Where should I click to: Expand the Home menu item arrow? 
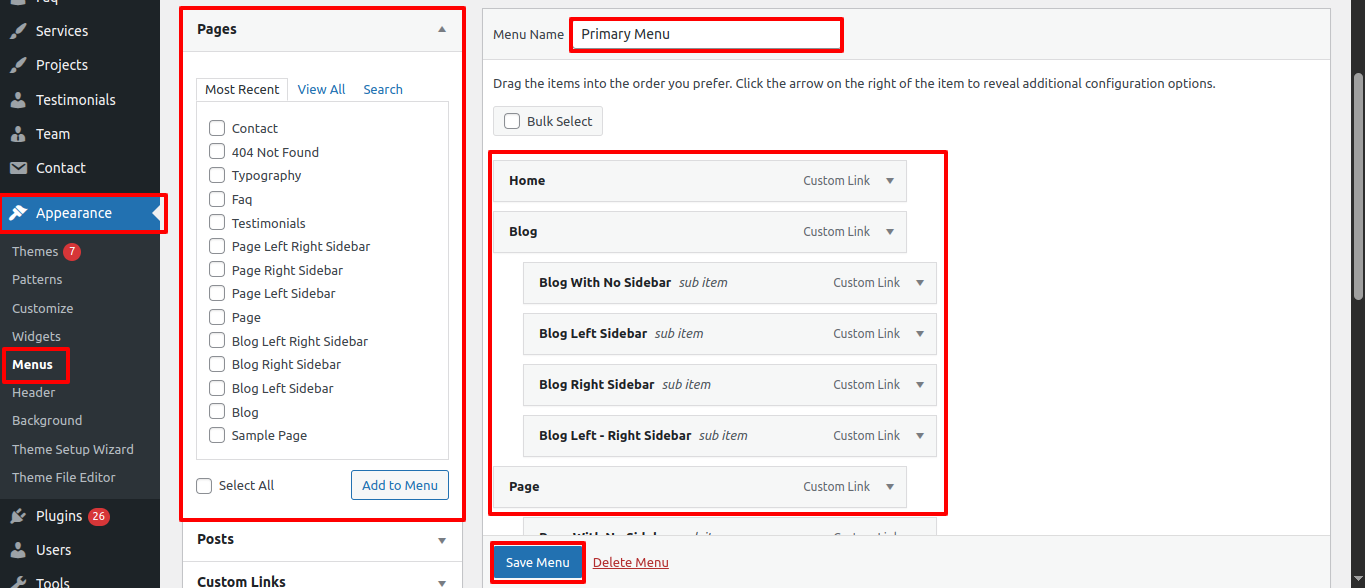coord(890,181)
